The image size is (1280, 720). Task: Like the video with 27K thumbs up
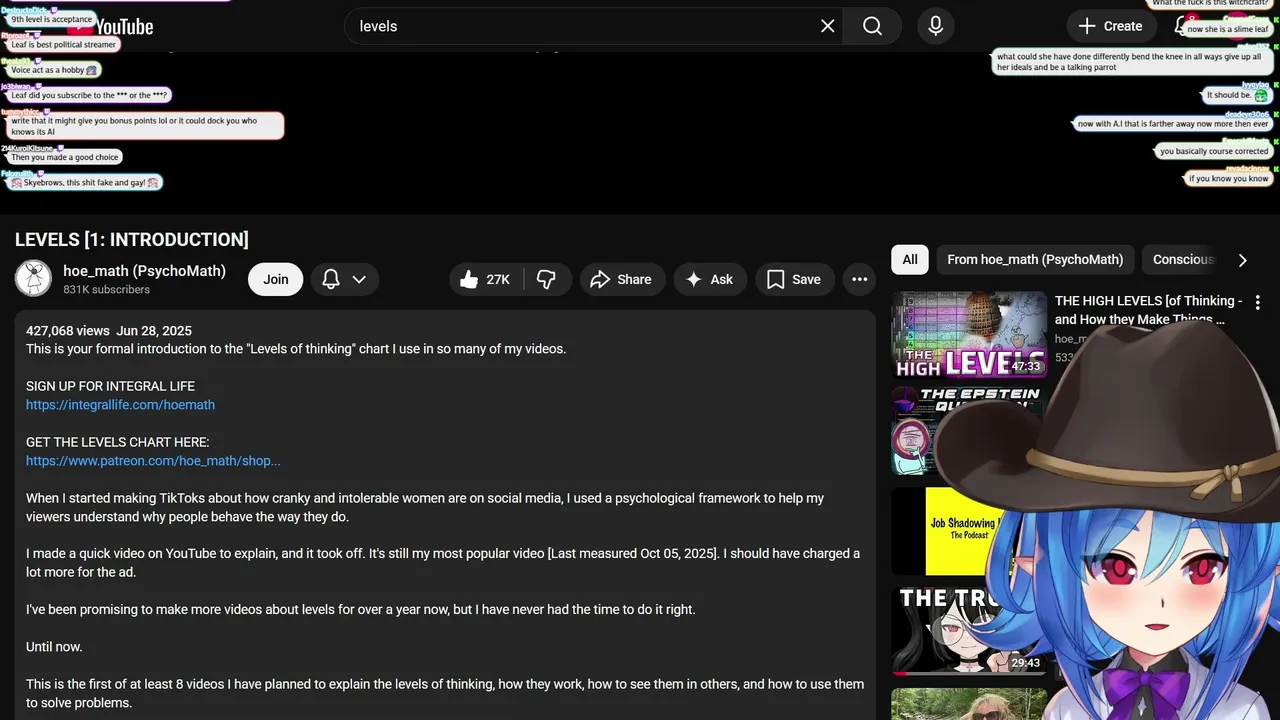coord(486,280)
